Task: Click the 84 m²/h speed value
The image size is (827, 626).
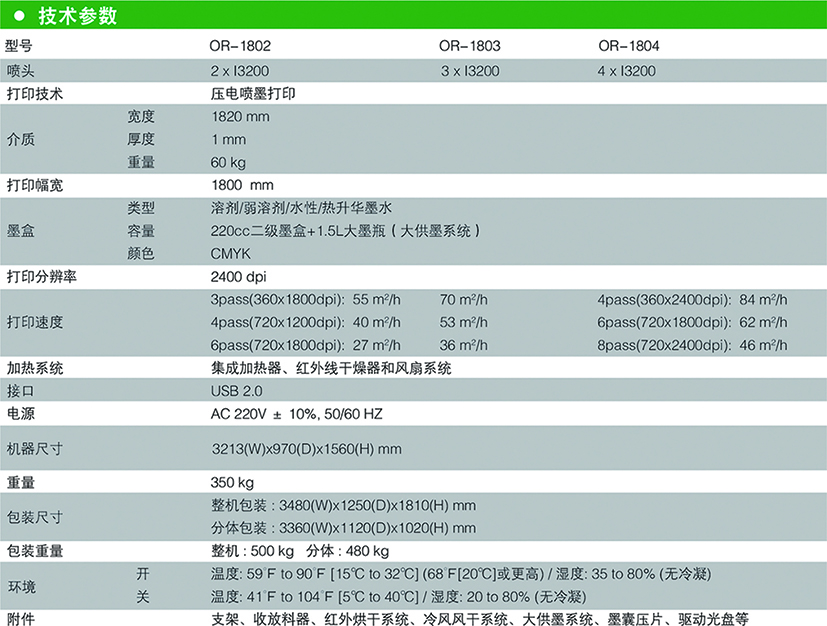Action: (763, 299)
